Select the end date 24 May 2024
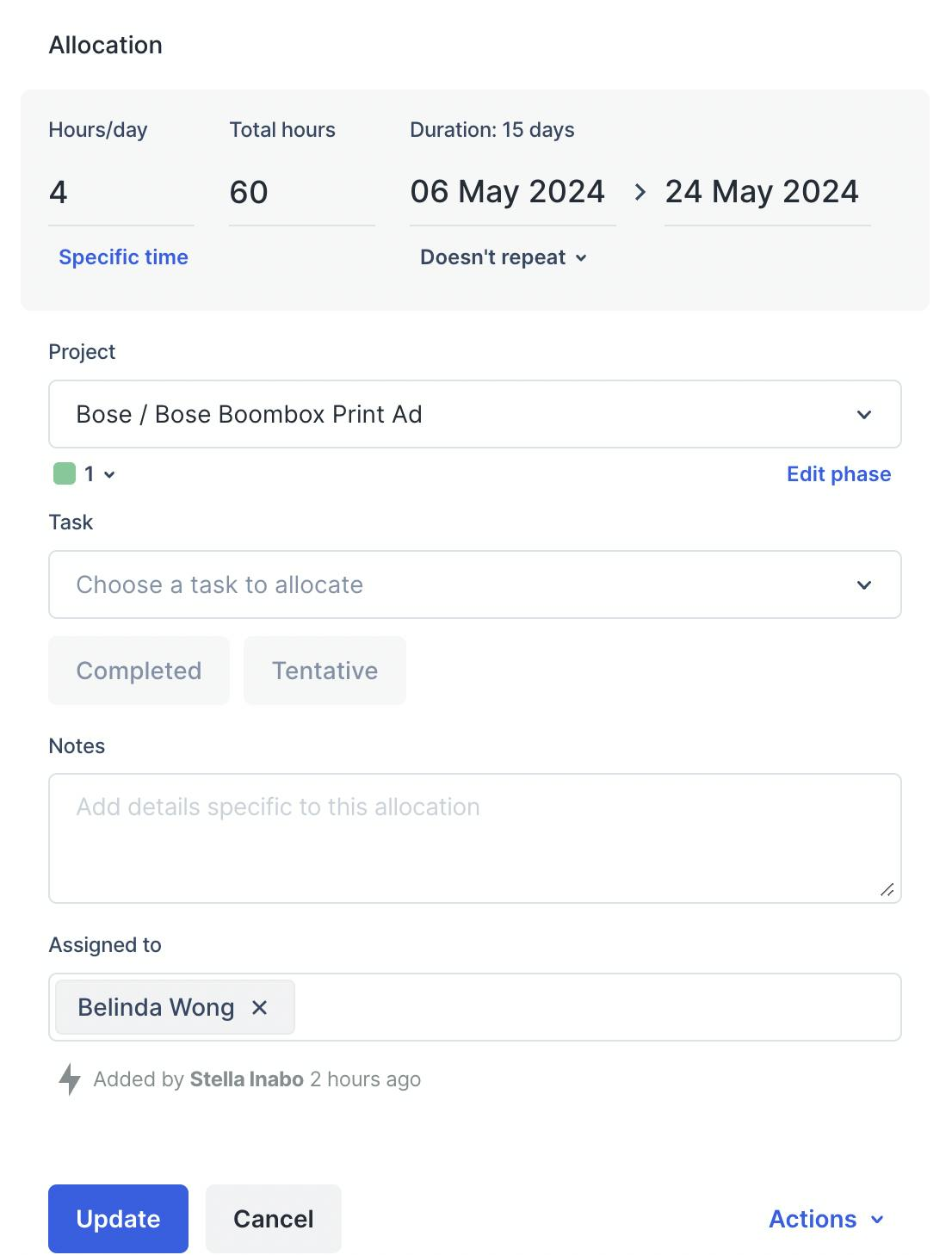Screen dimensions: 952x1255 (x=762, y=192)
